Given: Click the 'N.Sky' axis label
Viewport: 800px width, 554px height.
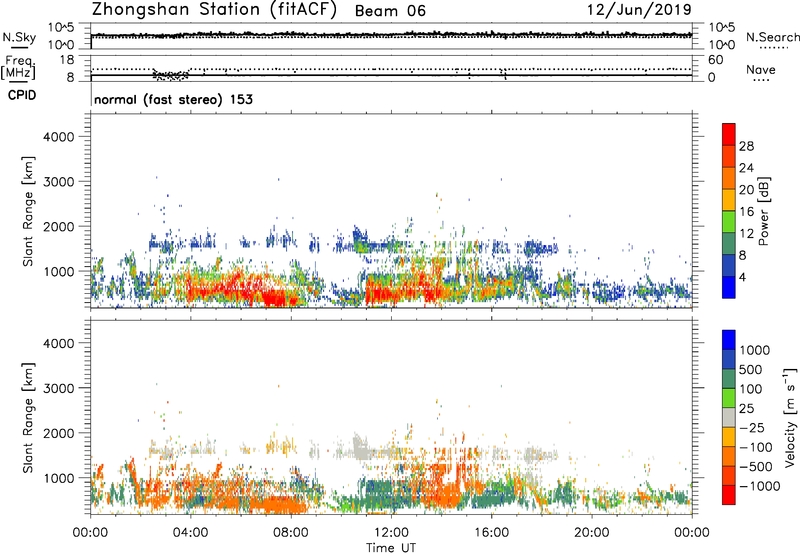Looking at the screenshot, I should (19, 37).
